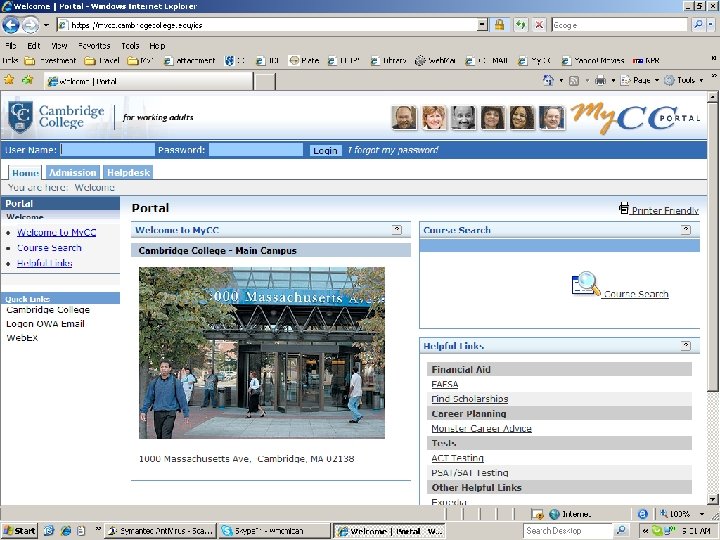The image size is (720, 540).
Task: Click the address bar URL field
Action: [x=266, y=25]
